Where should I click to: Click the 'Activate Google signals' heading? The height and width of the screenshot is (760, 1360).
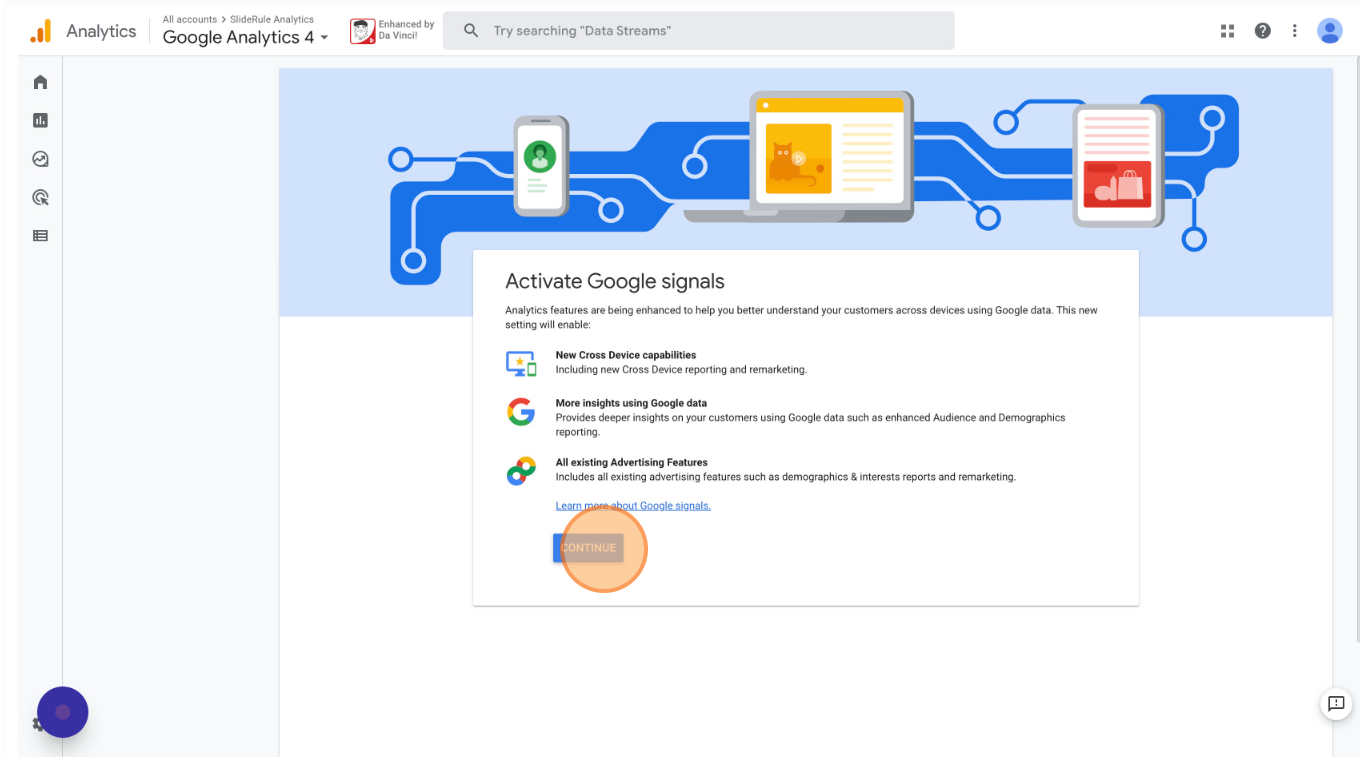pos(615,282)
